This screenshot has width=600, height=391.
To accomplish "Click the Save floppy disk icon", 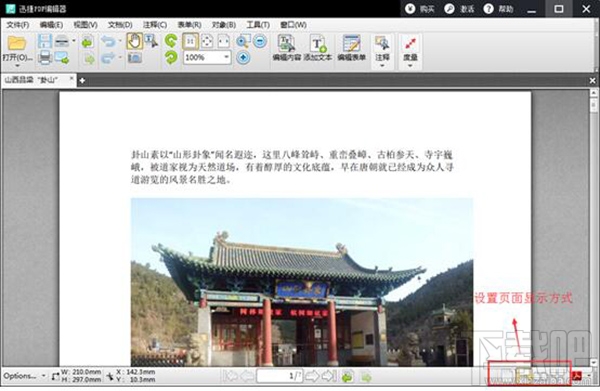I will 45,41.
